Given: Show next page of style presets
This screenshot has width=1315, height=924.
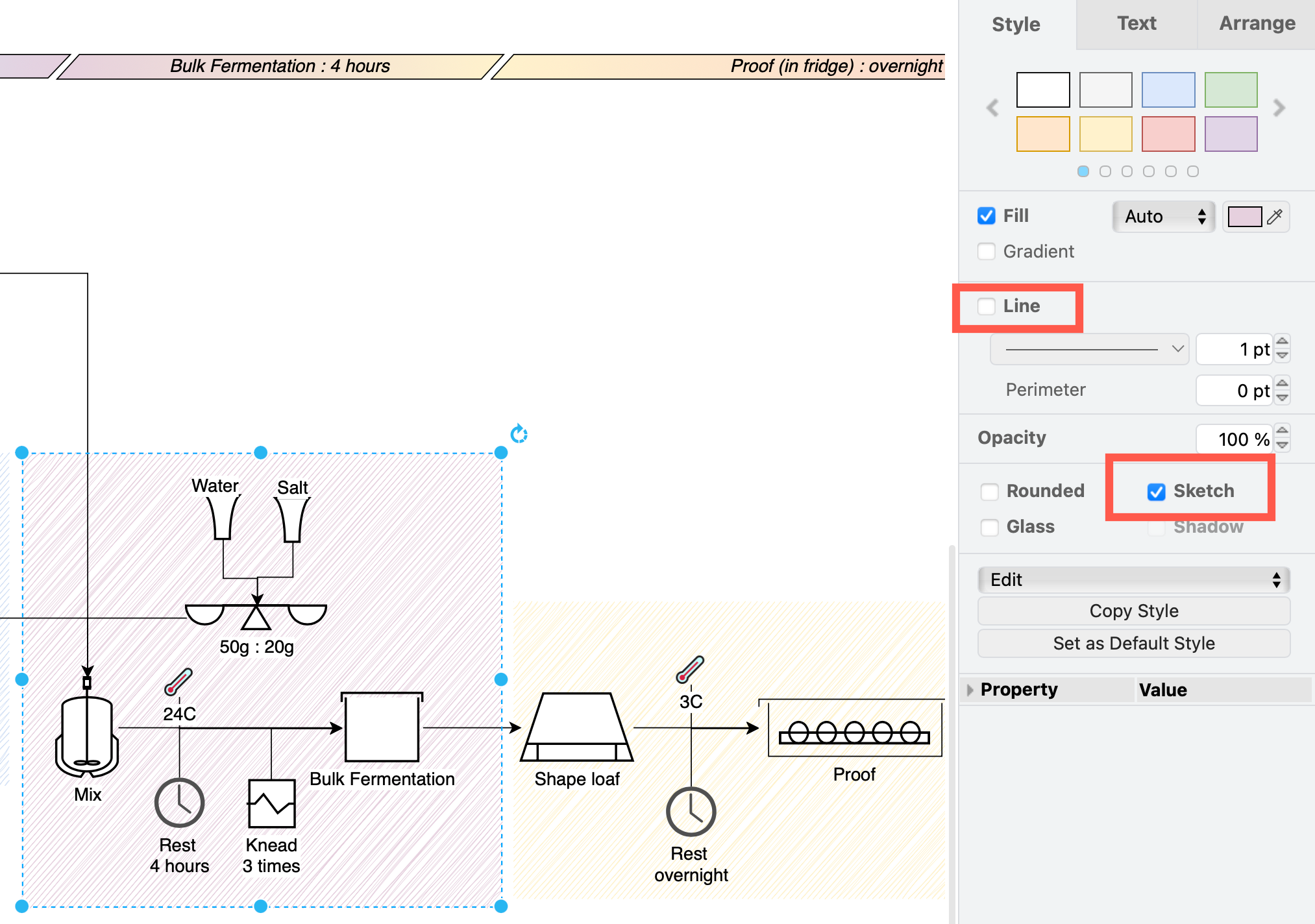Looking at the screenshot, I should [1279, 108].
